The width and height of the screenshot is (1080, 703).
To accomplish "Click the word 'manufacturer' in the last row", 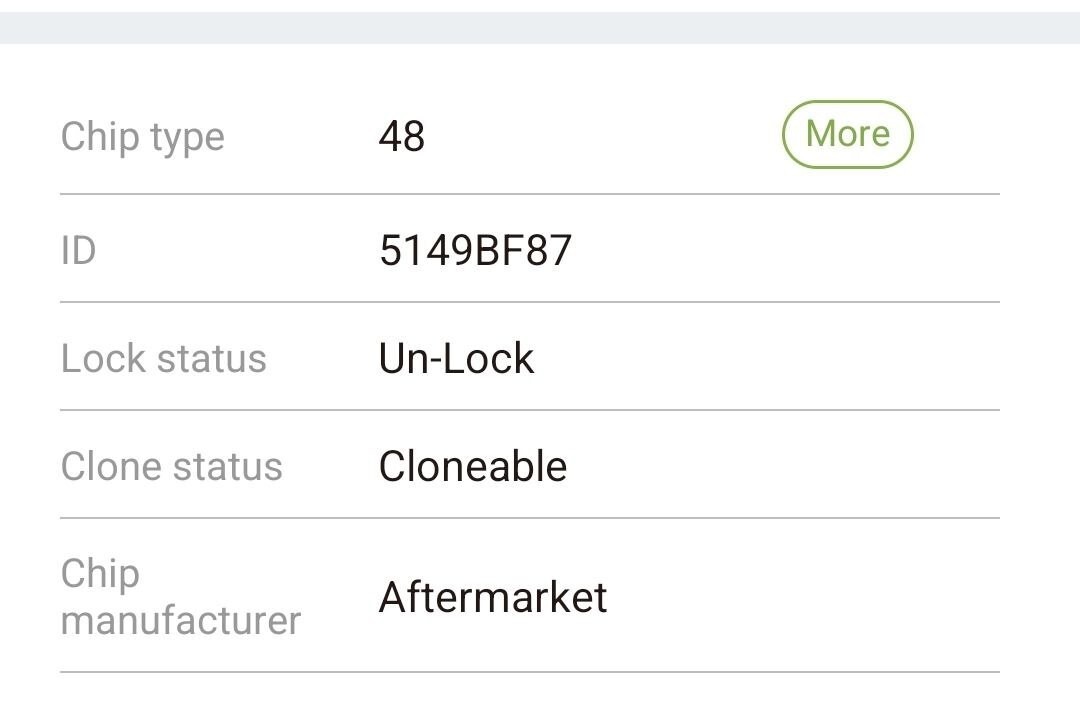I will 180,620.
